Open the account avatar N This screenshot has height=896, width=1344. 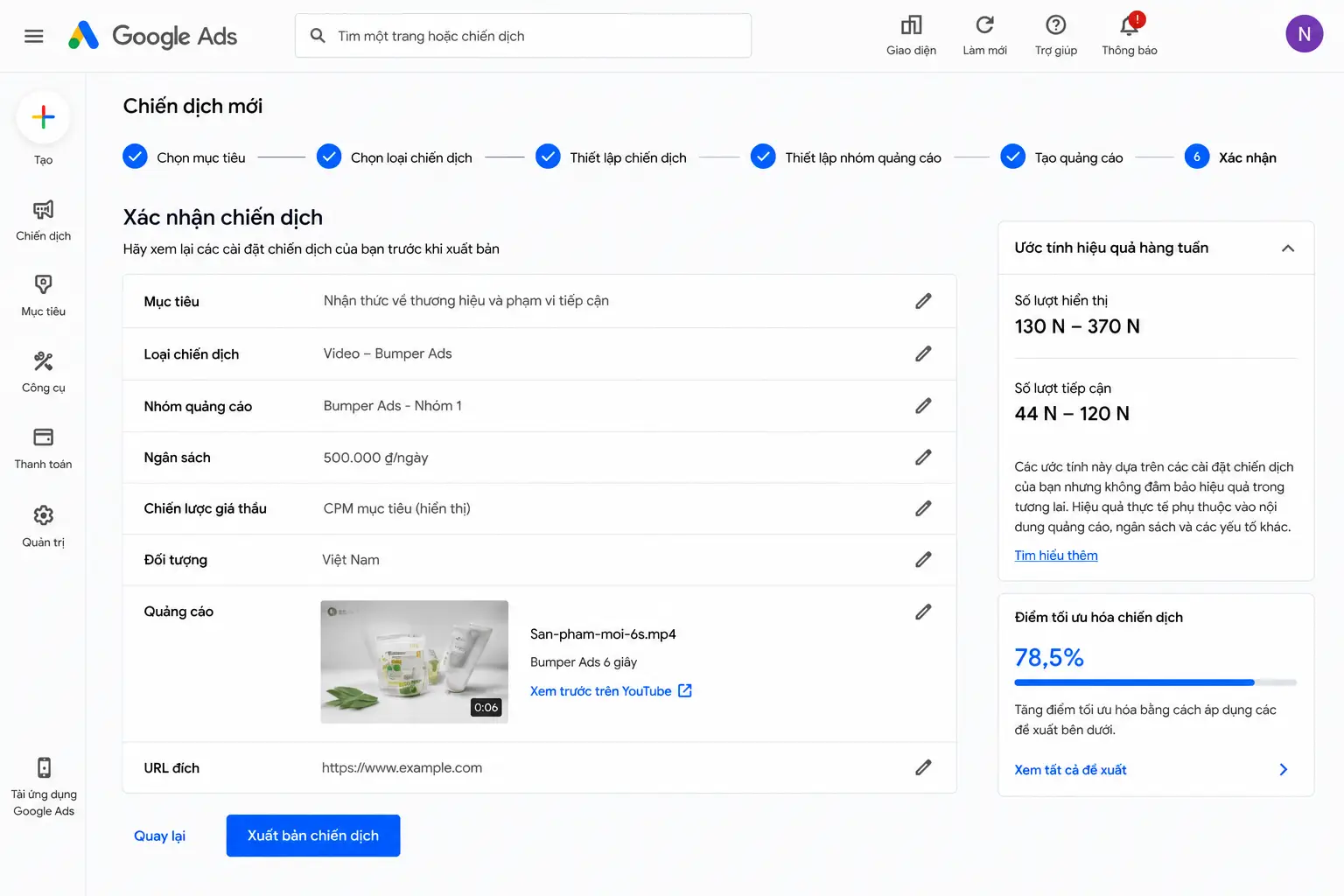(1304, 34)
